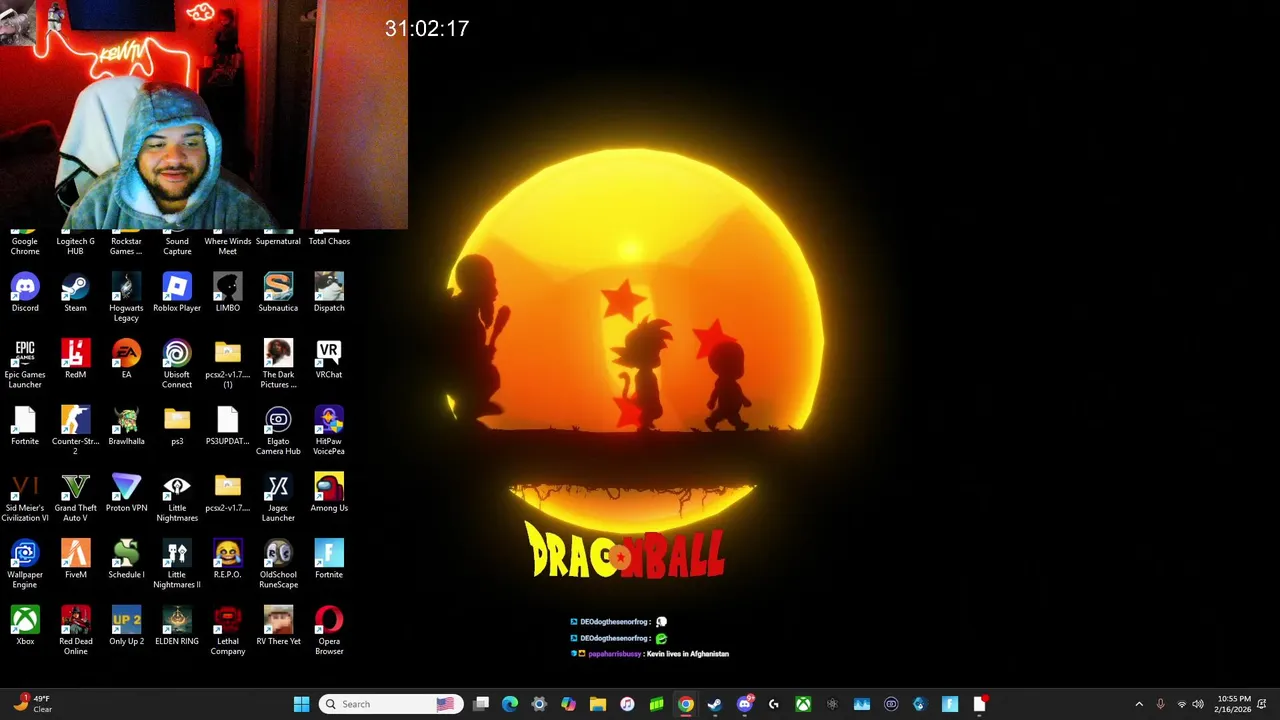Open the Discord desktop shortcut
The height and width of the screenshot is (720, 1280).
25,293
